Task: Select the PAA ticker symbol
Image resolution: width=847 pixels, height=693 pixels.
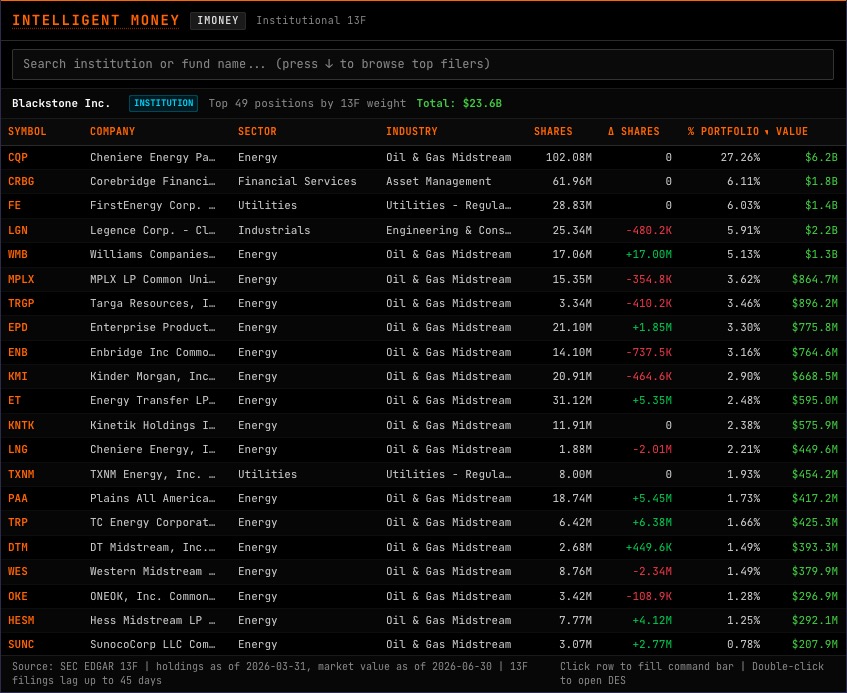Action: pos(18,499)
